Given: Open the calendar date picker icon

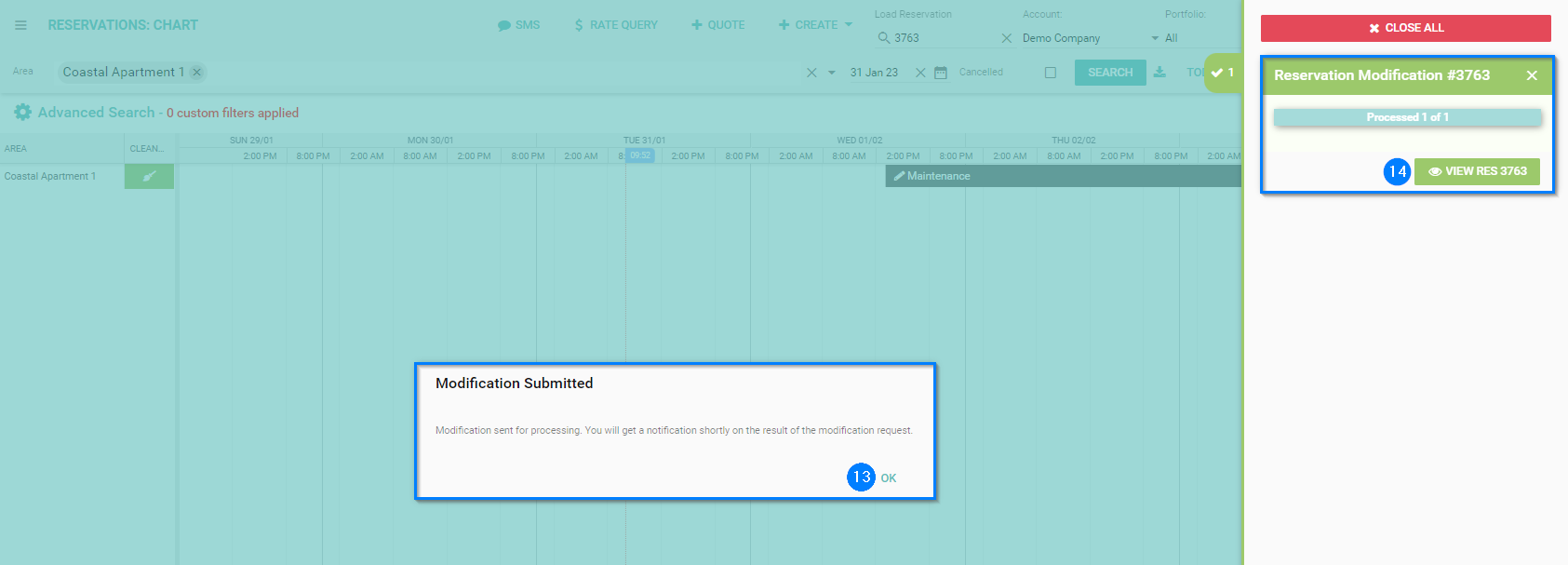Looking at the screenshot, I should tap(941, 73).
